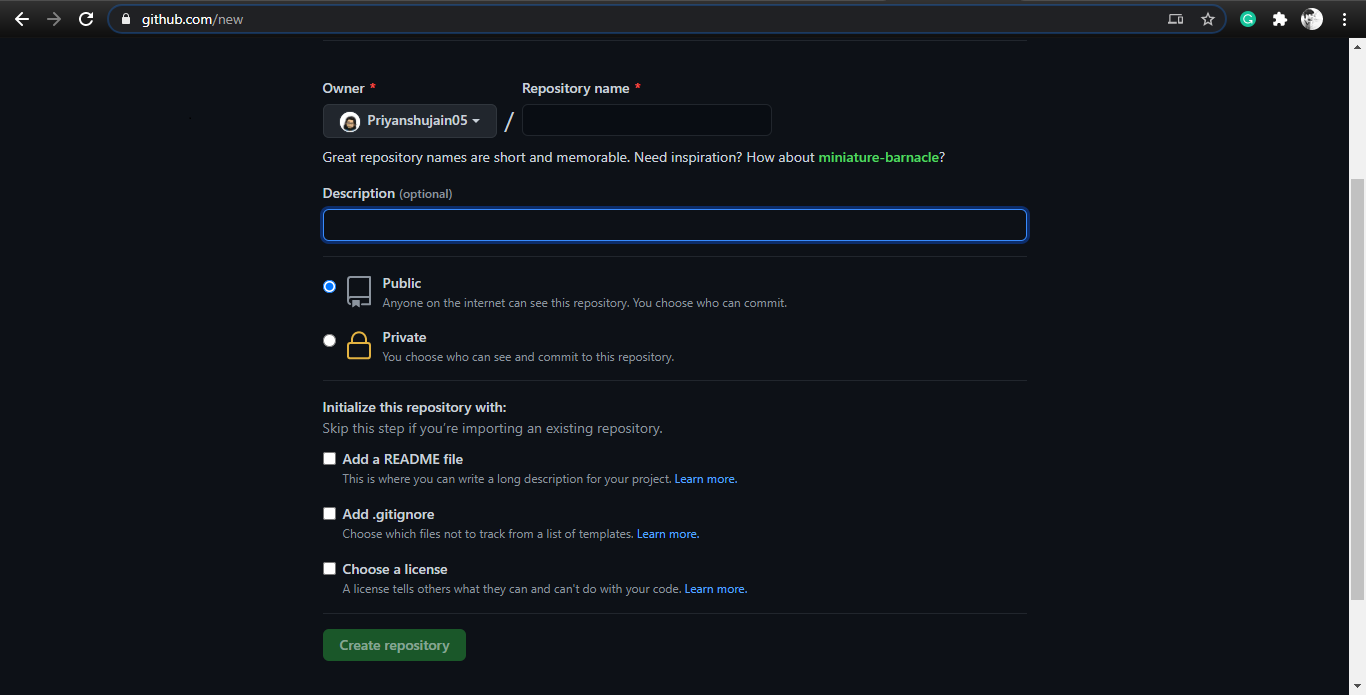Click the browser forward arrow
Viewport: 1366px width, 695px height.
click(54, 19)
